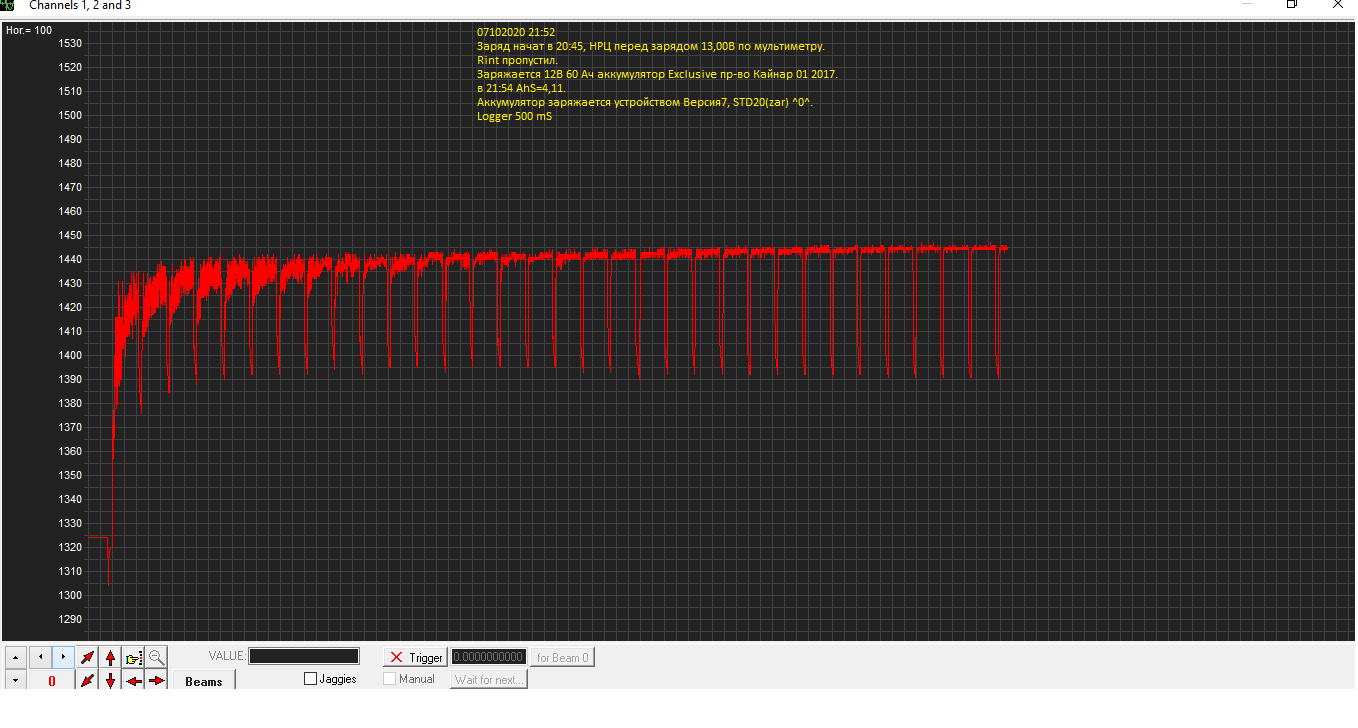Click the 'Wait for next...' button

tap(489, 680)
